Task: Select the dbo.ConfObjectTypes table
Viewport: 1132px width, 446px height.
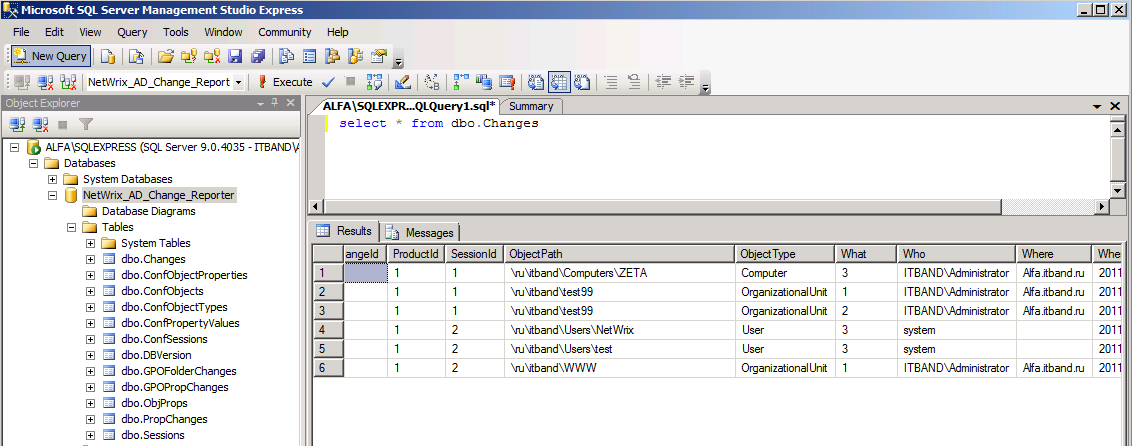Action: (x=175, y=307)
